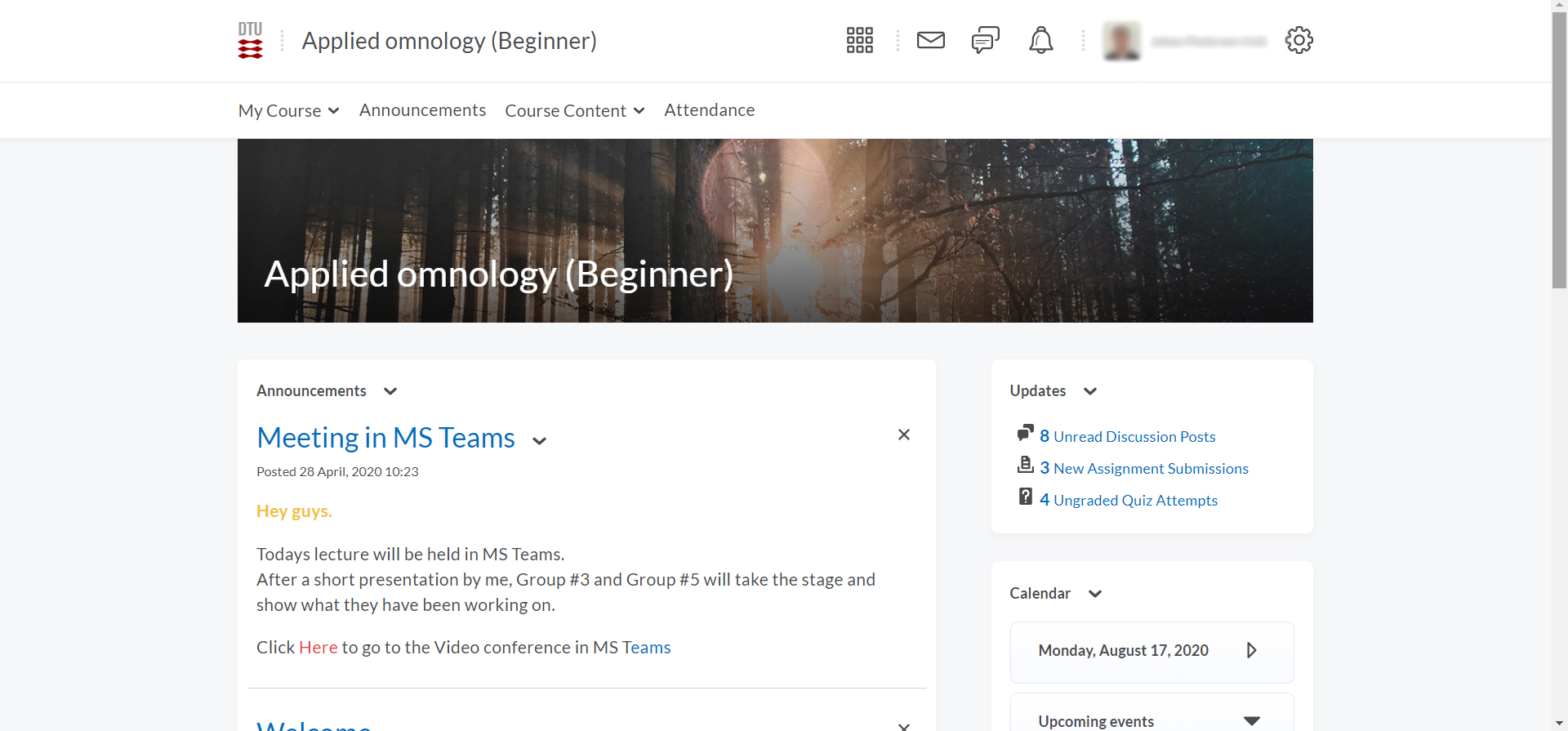This screenshot has width=1568, height=731.
Task: Click the user profile avatar
Action: [x=1121, y=41]
